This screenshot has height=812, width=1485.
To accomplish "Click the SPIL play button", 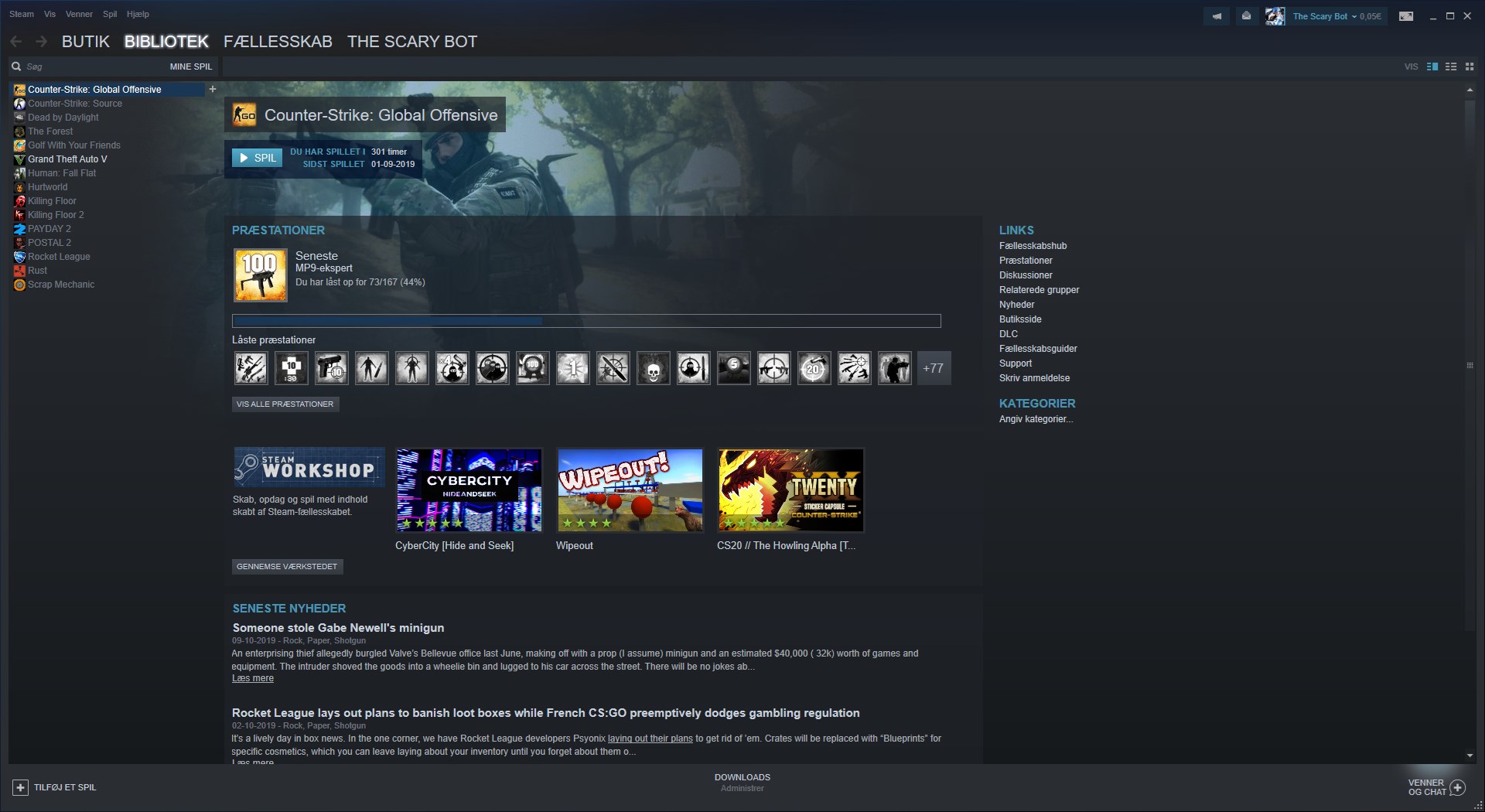I will [x=258, y=158].
